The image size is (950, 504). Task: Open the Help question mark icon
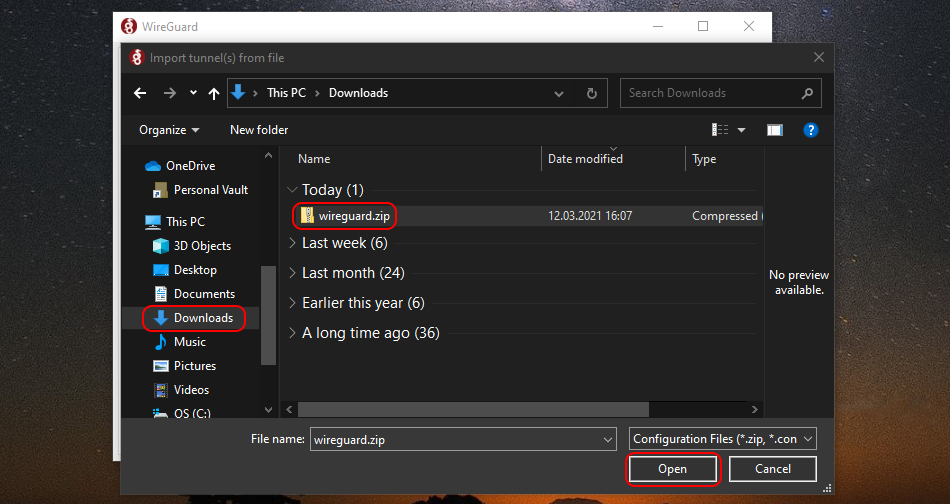pyautogui.click(x=811, y=130)
